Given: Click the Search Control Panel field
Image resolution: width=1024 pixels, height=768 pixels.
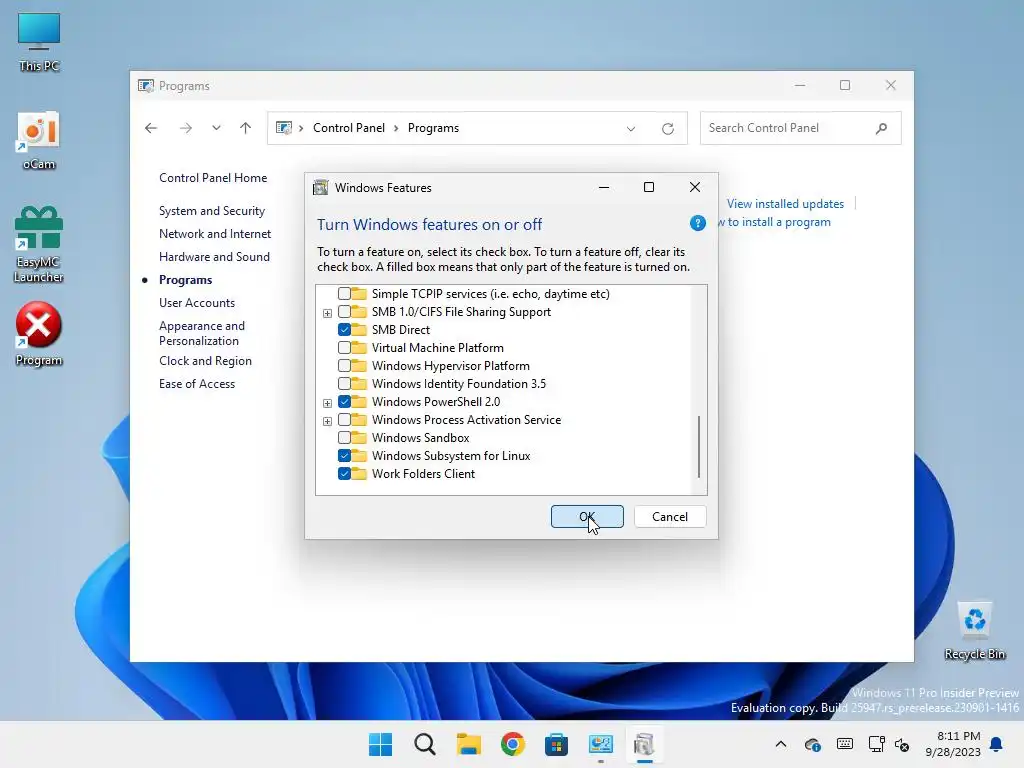Looking at the screenshot, I should pos(801,128).
